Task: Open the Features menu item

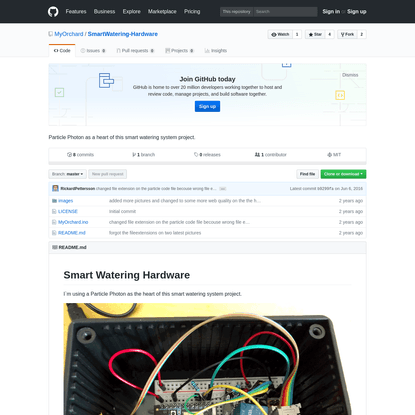Action: click(x=76, y=12)
